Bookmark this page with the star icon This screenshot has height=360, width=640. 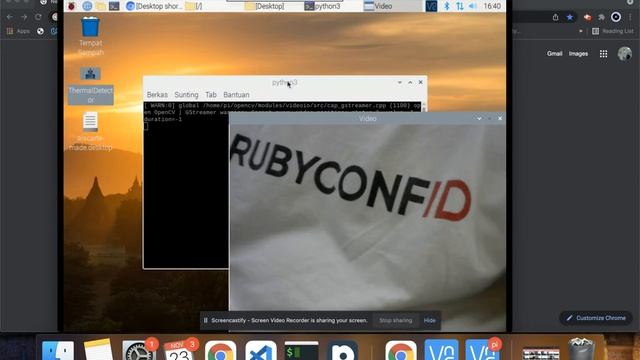(x=569, y=17)
